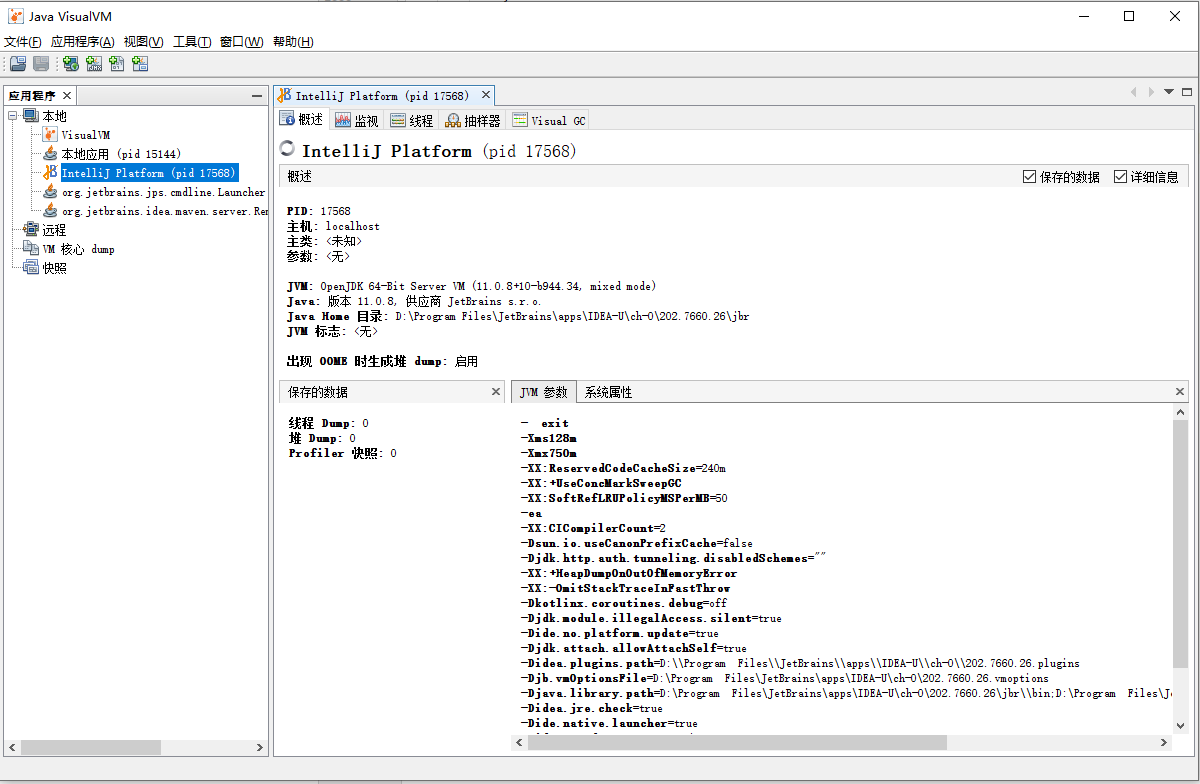Click the Load (open file) toolbar icon

point(18,64)
